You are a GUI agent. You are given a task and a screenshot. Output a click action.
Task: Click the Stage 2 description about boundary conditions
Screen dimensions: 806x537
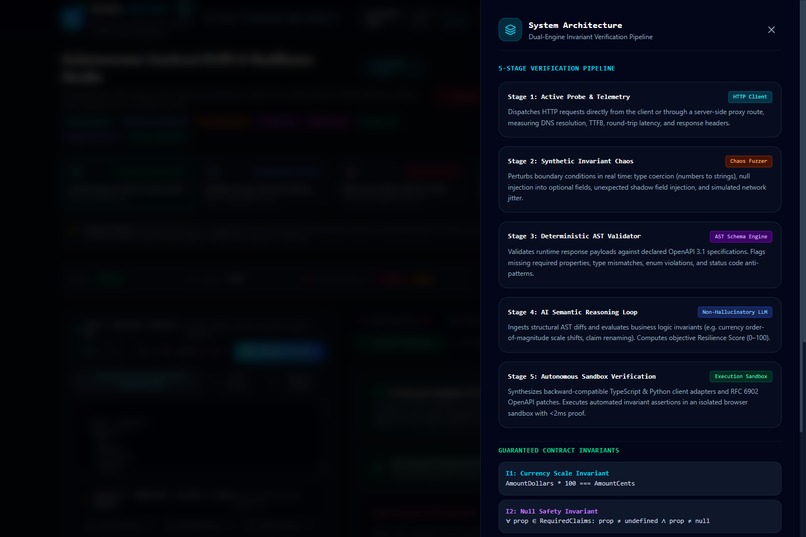[637, 187]
